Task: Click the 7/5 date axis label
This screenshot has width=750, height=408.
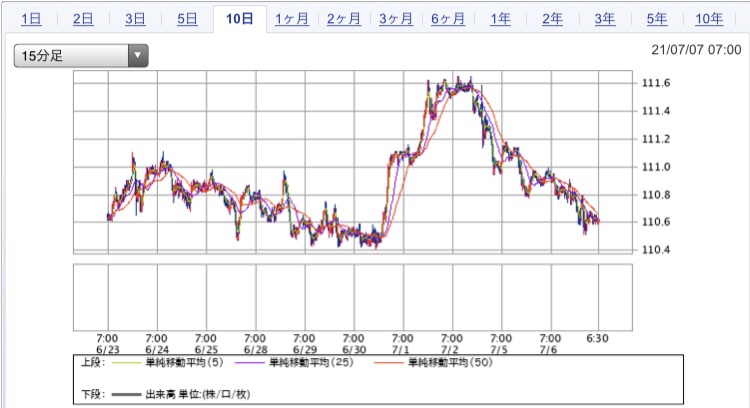Action: pyautogui.click(x=499, y=350)
